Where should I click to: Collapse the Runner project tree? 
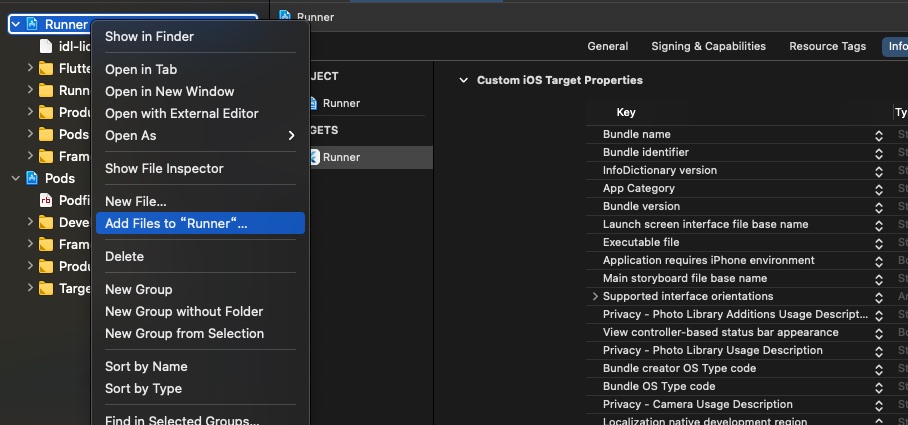pyautogui.click(x=16, y=24)
